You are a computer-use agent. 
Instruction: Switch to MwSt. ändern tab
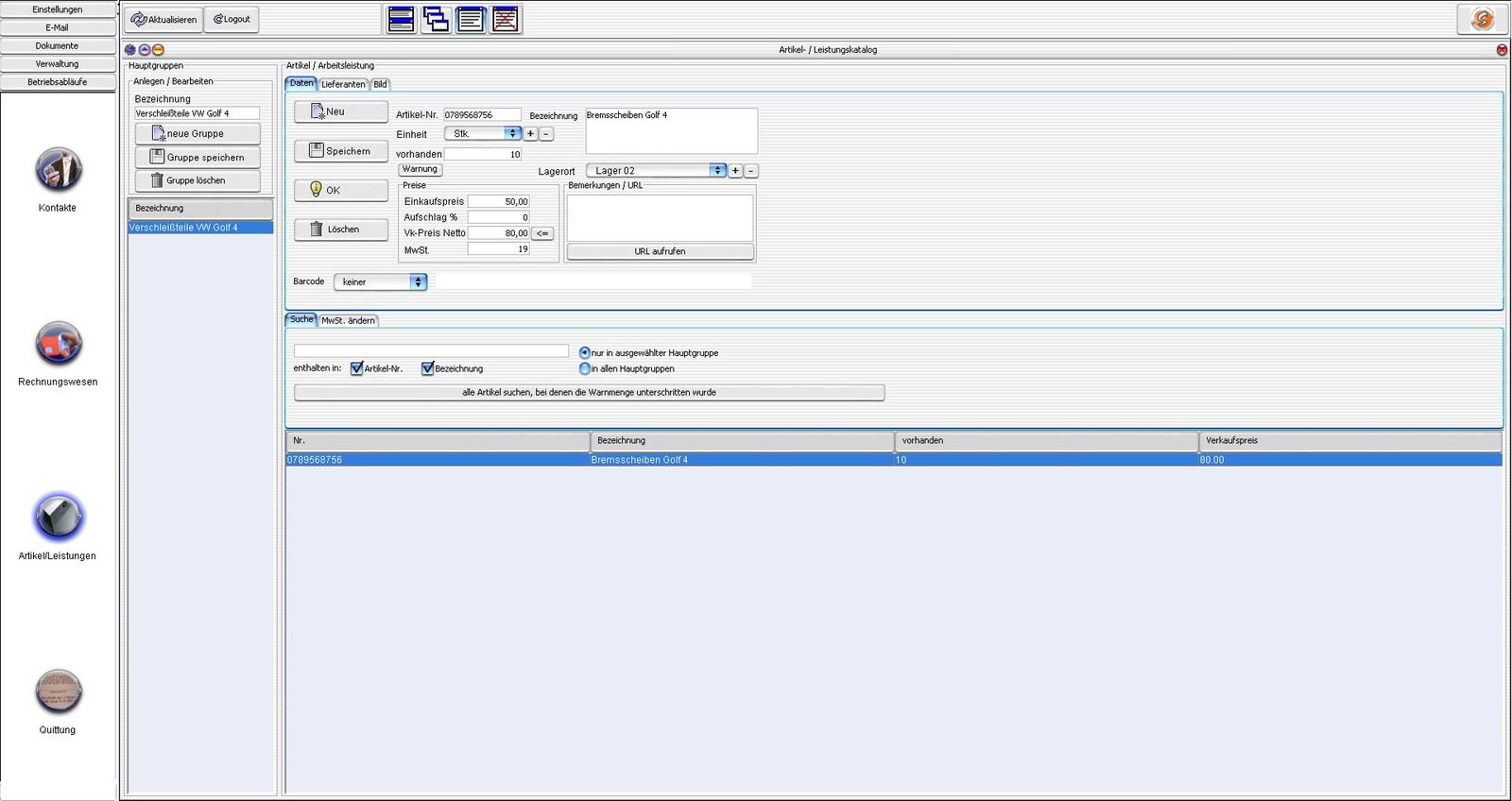tap(349, 320)
